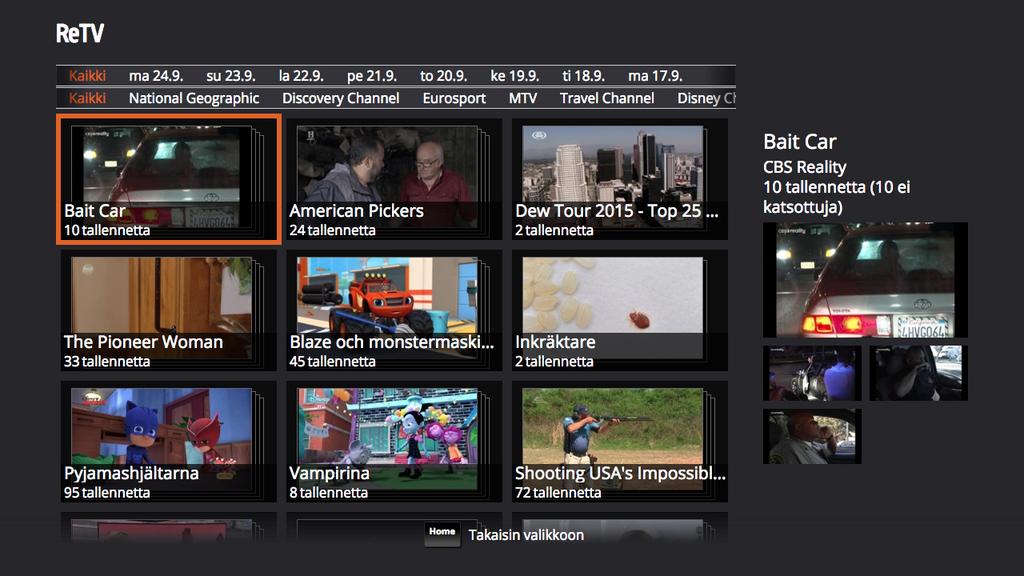Click '24 tallennetta' under American Pickers
This screenshot has width=1024, height=576.
coord(332,230)
